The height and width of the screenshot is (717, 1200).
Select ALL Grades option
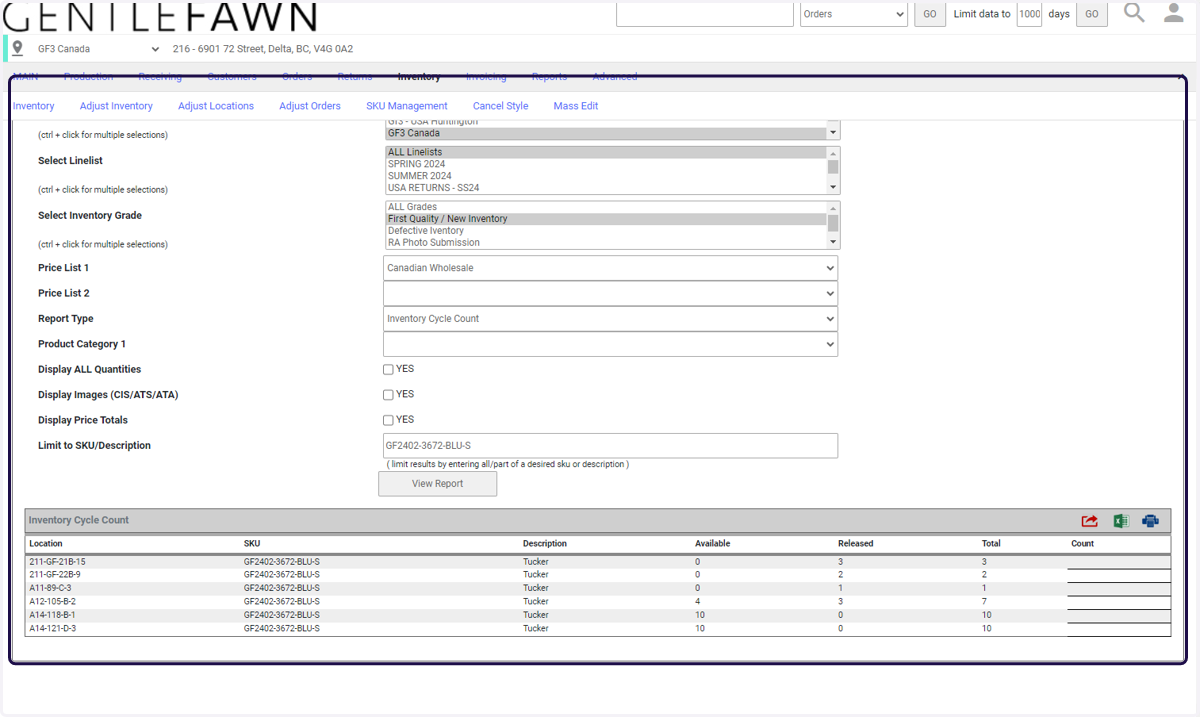(606, 207)
